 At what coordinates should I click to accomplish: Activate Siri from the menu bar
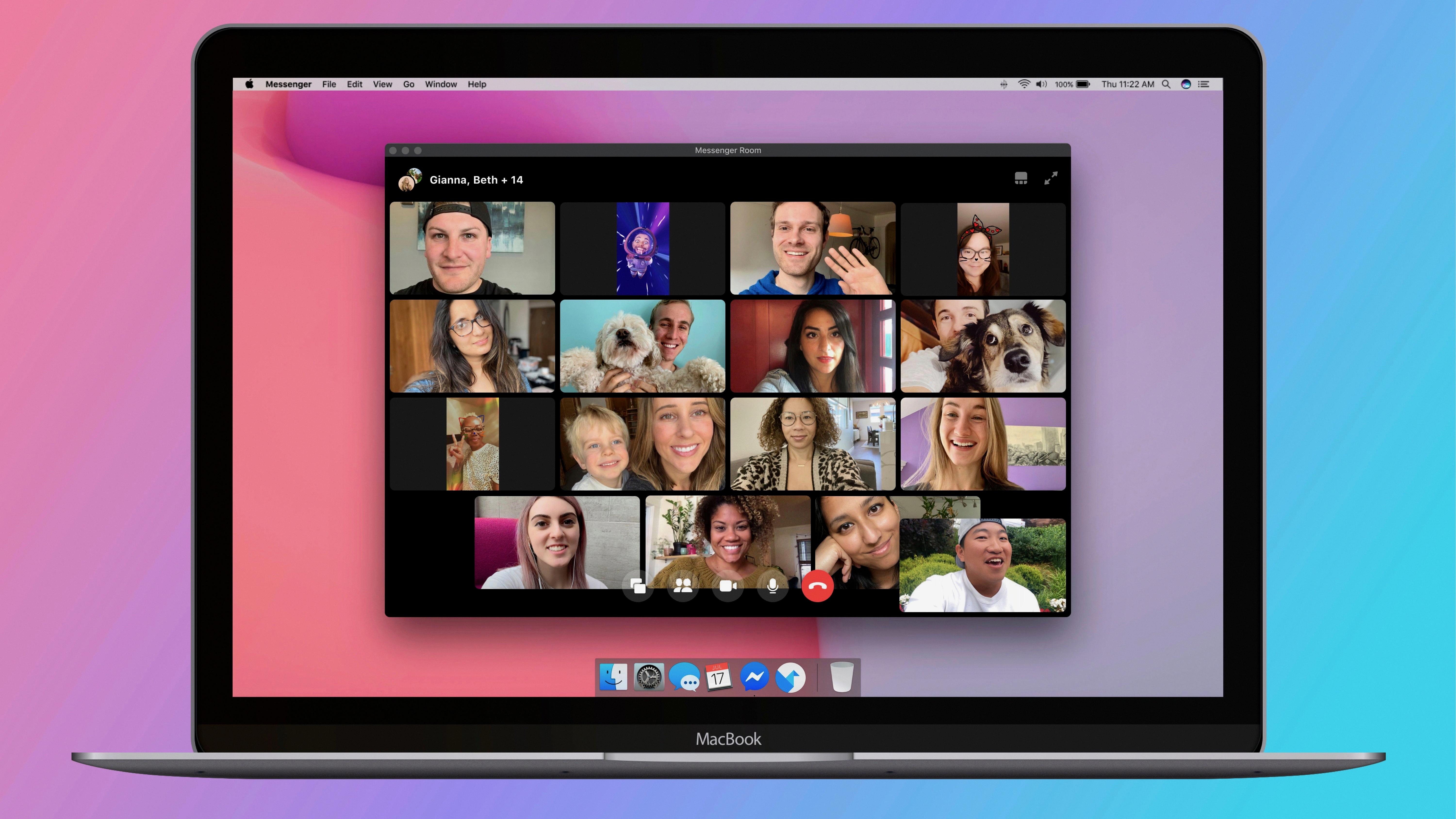(x=1186, y=84)
